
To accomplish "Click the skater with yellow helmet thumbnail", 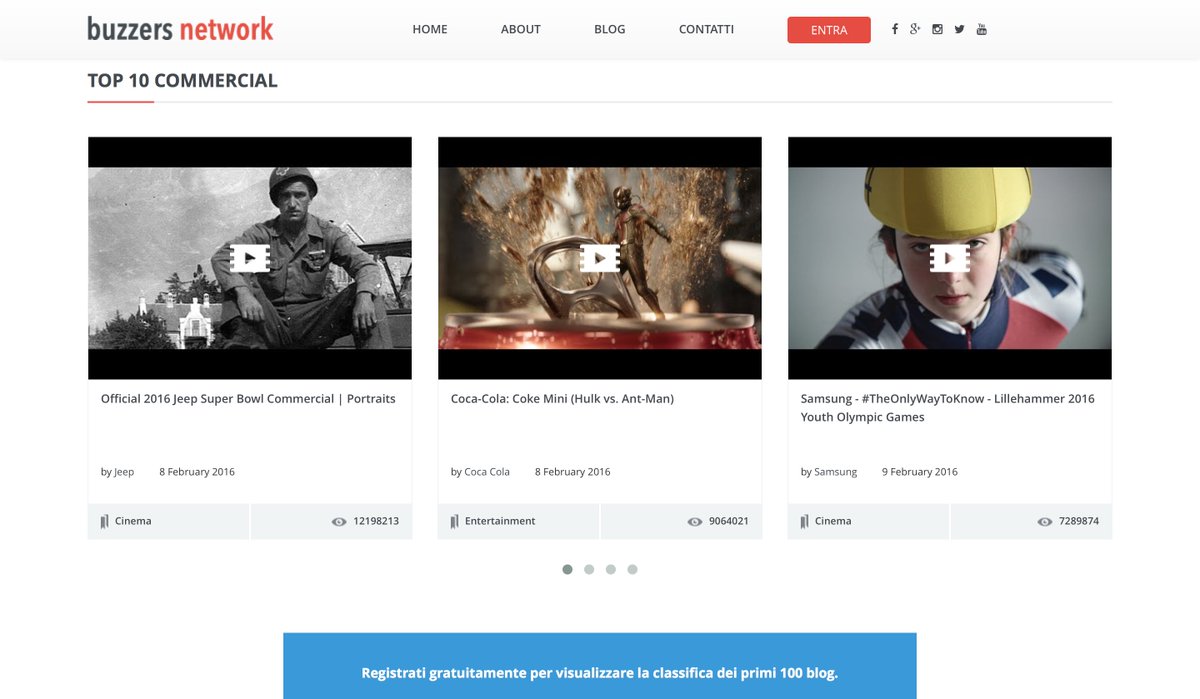I will (950, 258).
